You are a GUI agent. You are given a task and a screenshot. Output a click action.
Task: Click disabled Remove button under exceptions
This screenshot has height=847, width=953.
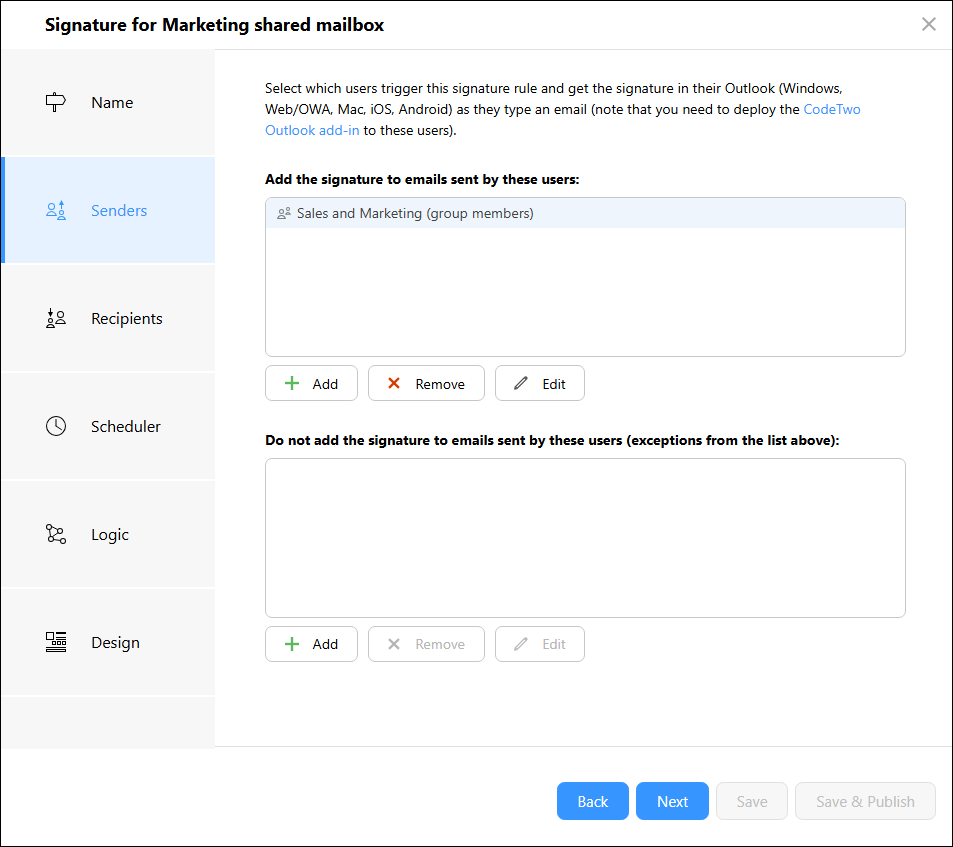(x=426, y=644)
